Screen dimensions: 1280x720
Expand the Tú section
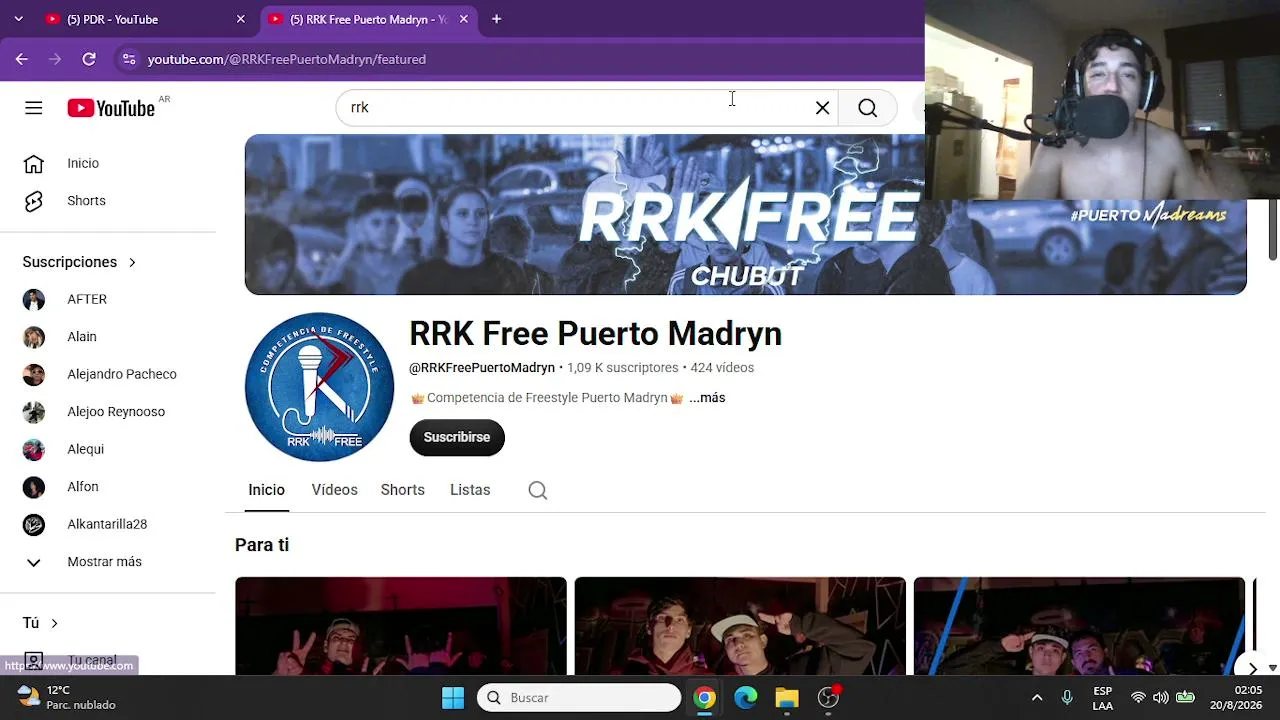tap(41, 623)
